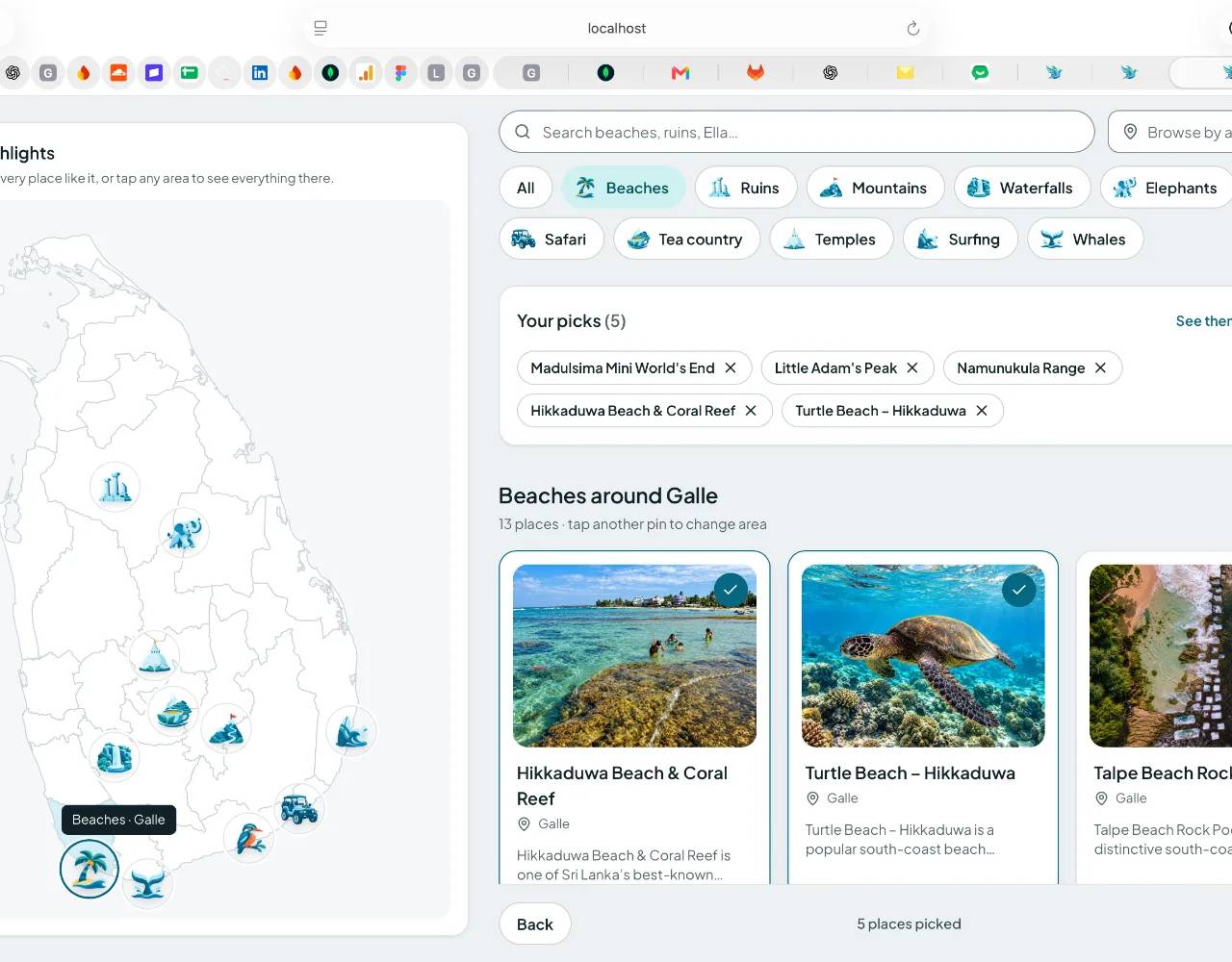The width and height of the screenshot is (1232, 962).
Task: Open the Google Analytics pinned tab
Action: pyautogui.click(x=366, y=72)
